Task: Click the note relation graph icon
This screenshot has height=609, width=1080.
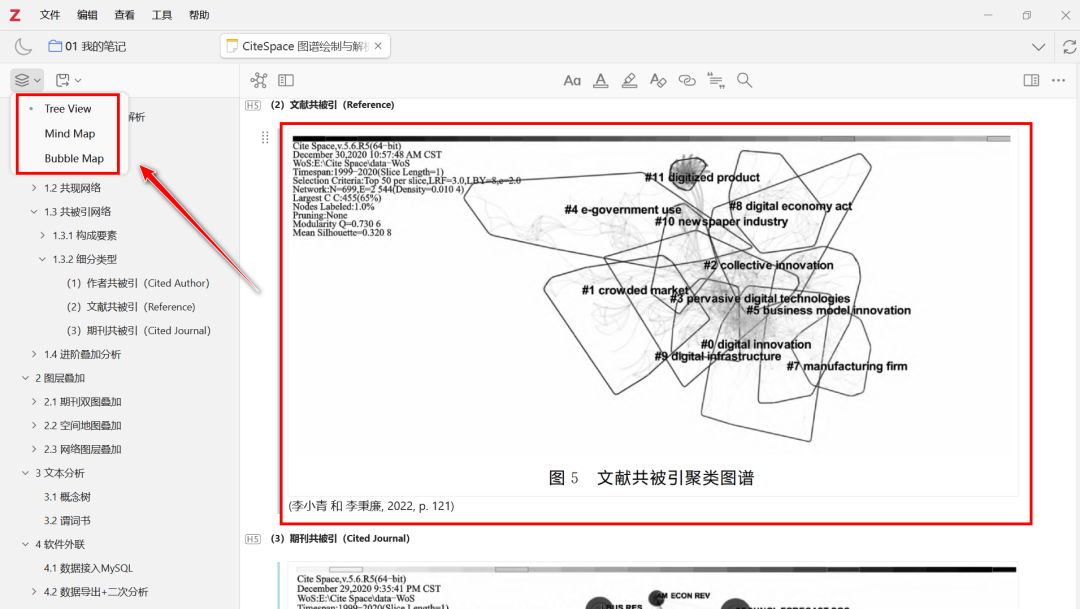Action: coord(259,80)
